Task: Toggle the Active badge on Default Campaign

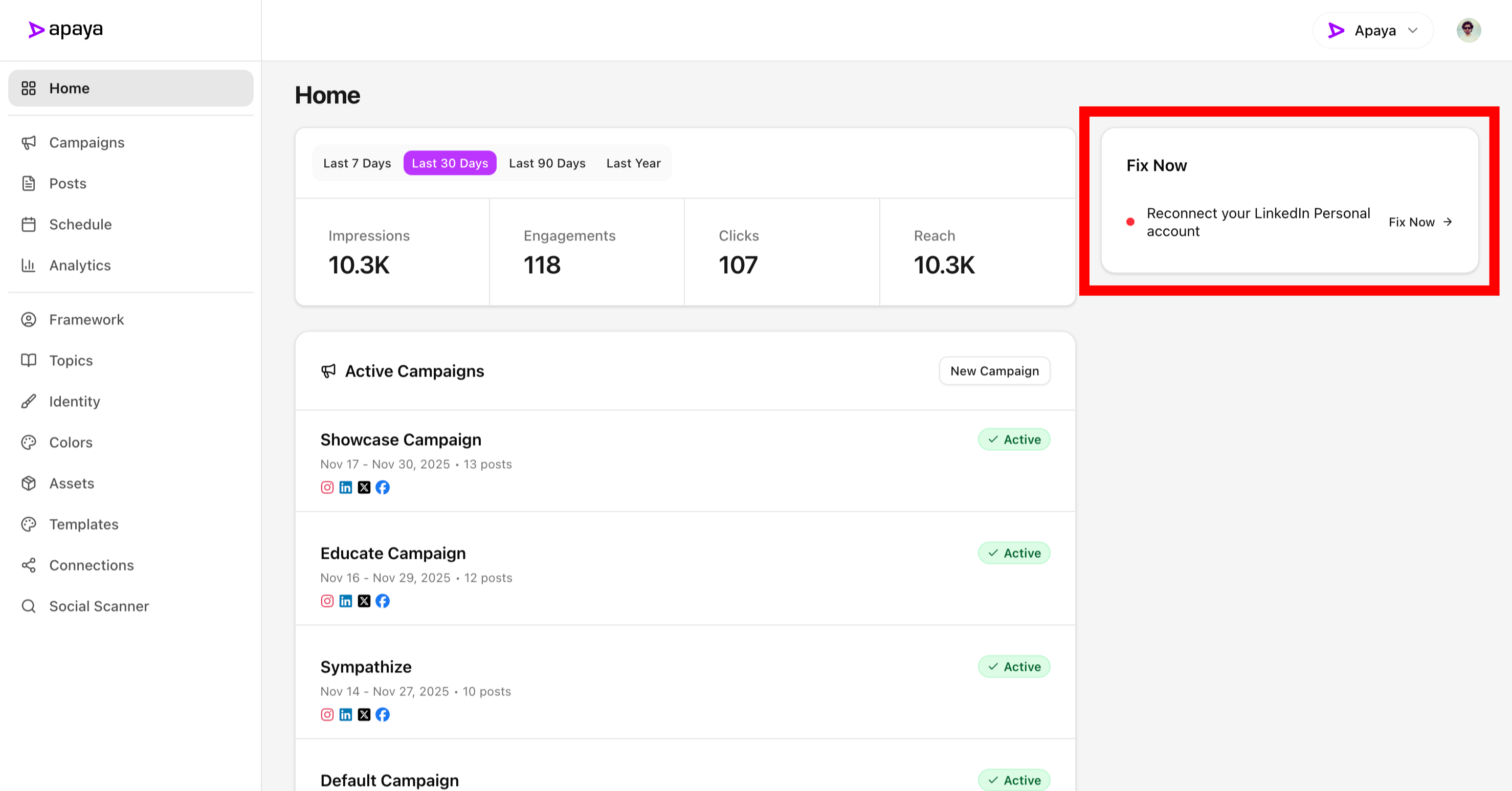Action: [1014, 780]
